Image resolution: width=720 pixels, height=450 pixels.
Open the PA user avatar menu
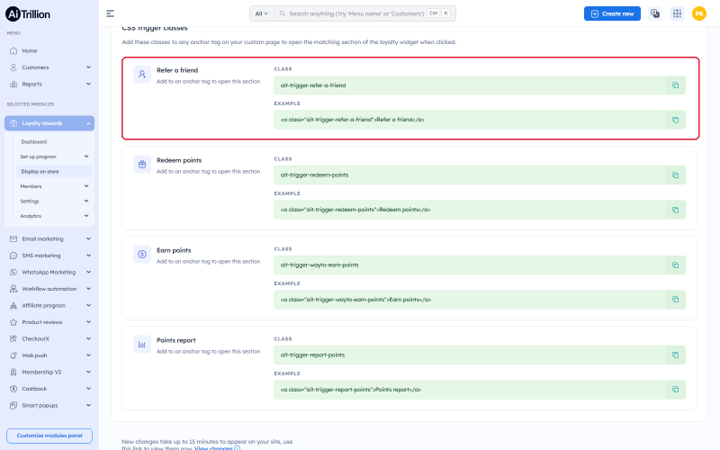pyautogui.click(x=699, y=14)
